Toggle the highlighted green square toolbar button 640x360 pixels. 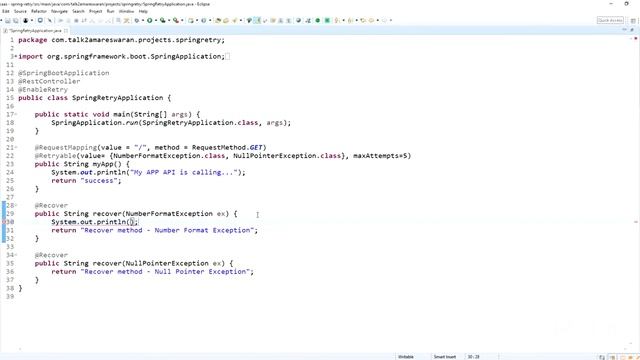(327, 20)
